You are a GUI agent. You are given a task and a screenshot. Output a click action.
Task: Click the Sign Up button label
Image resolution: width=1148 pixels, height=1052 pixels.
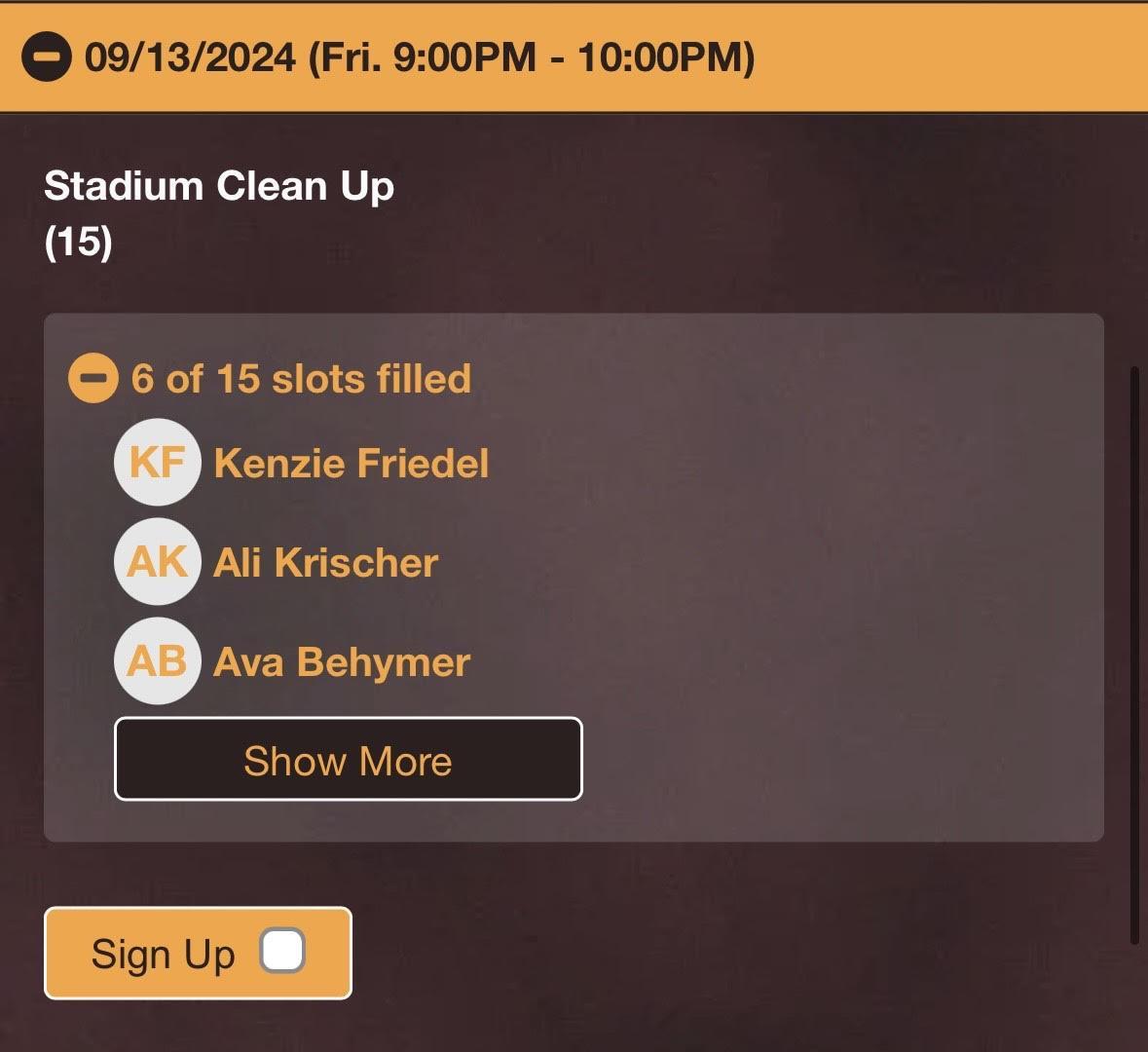pyautogui.click(x=163, y=954)
